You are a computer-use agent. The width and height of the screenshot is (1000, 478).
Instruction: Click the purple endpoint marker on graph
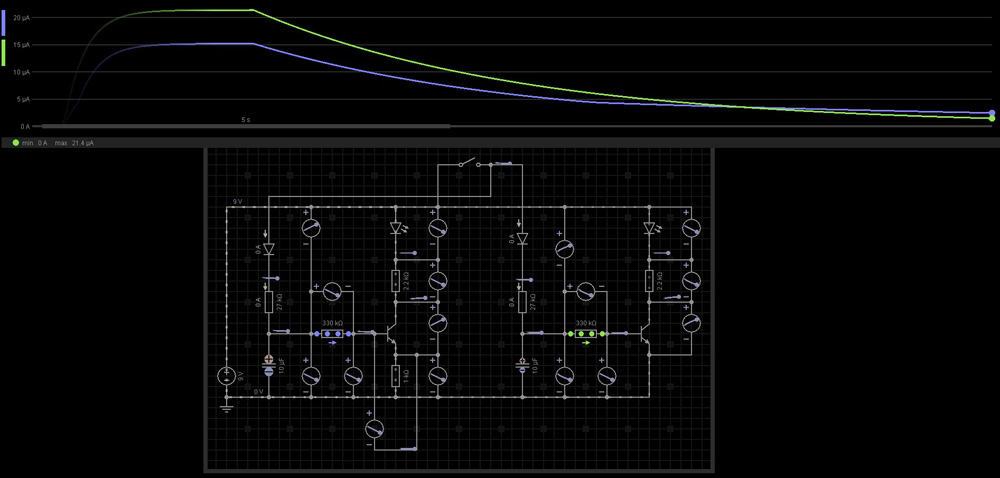[991, 113]
